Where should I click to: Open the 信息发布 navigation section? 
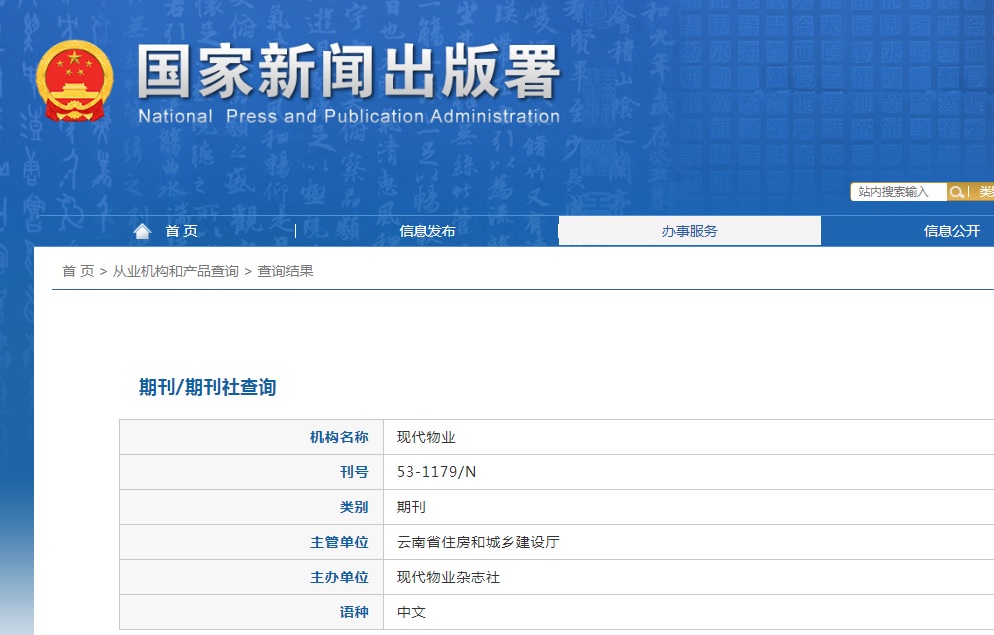click(x=426, y=230)
